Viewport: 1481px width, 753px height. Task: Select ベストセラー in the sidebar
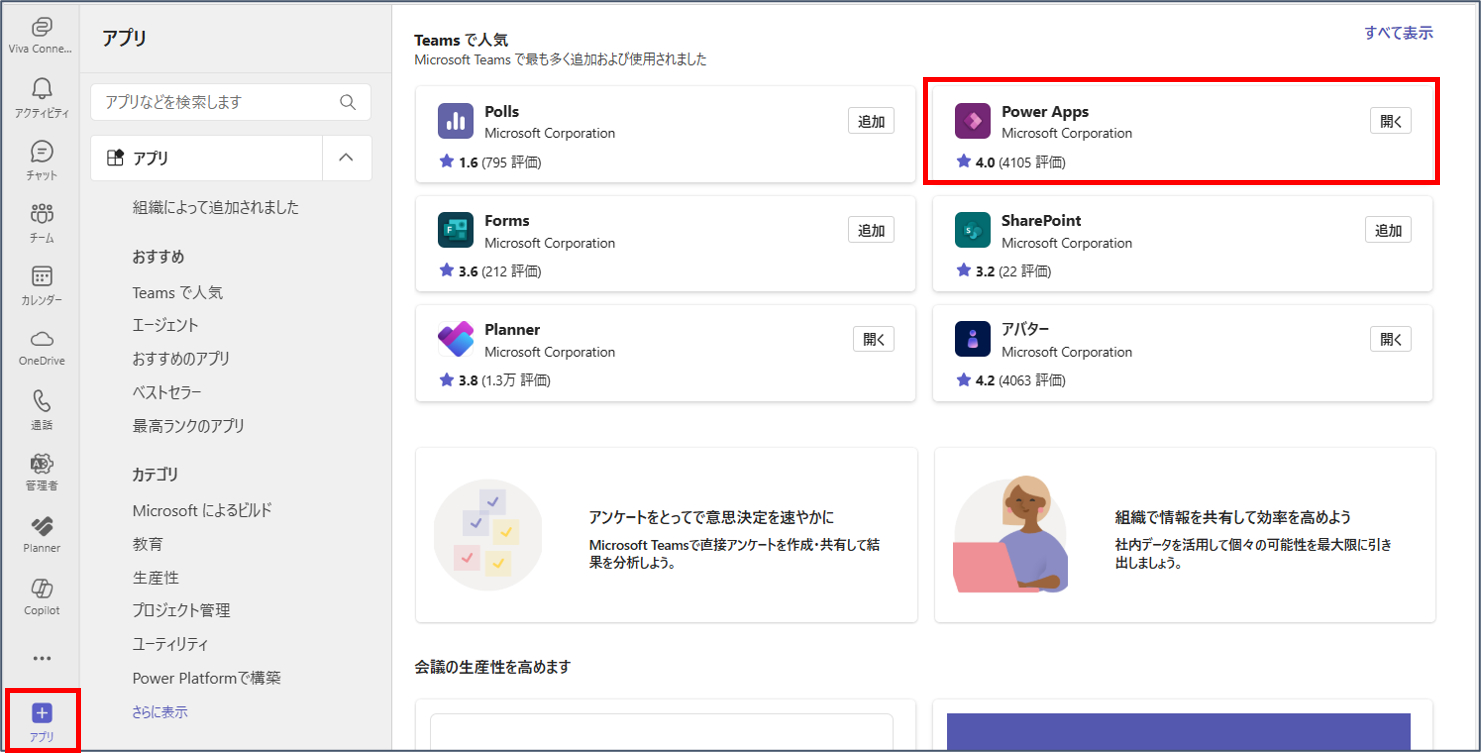pyautogui.click(x=167, y=392)
